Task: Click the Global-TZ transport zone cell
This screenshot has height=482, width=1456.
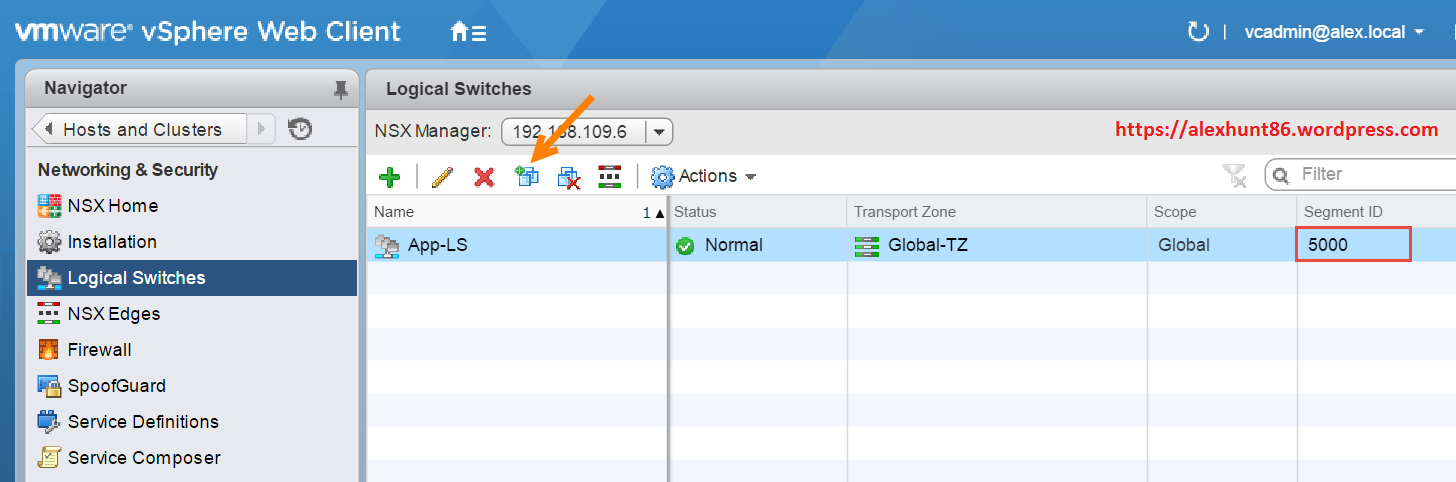Action: tap(997, 245)
